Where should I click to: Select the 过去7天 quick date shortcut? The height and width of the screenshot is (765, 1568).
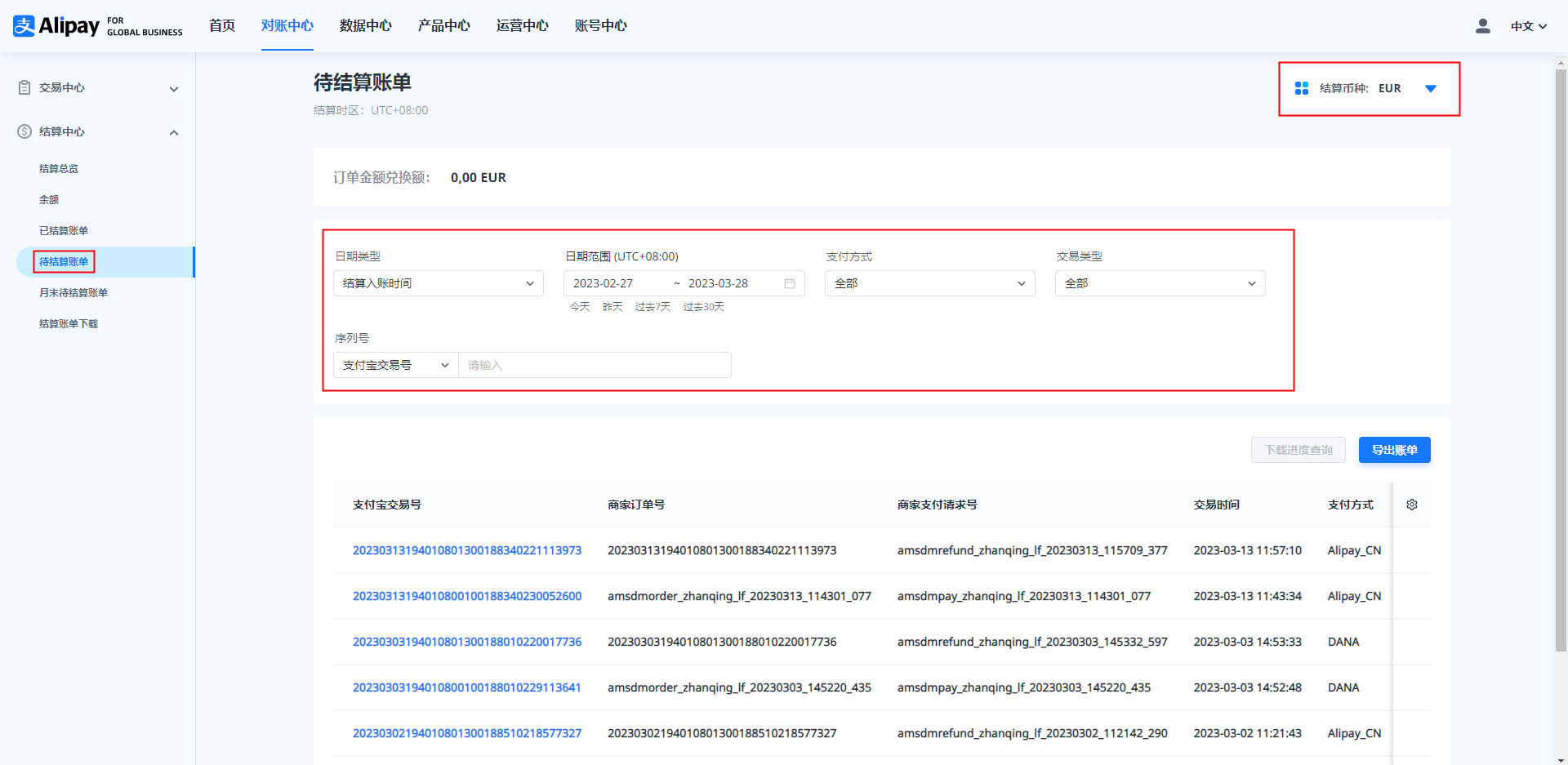[652, 307]
